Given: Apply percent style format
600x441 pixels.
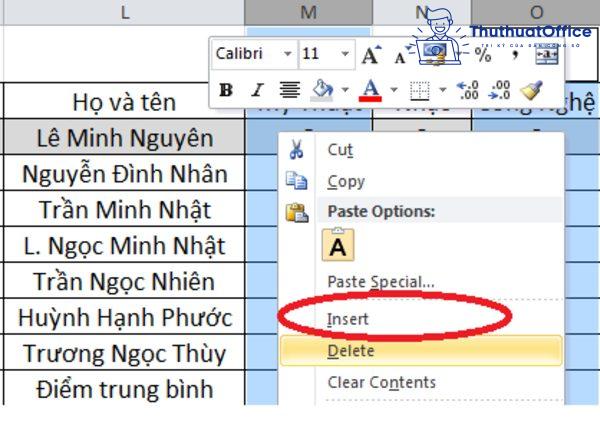Looking at the screenshot, I should (483, 55).
